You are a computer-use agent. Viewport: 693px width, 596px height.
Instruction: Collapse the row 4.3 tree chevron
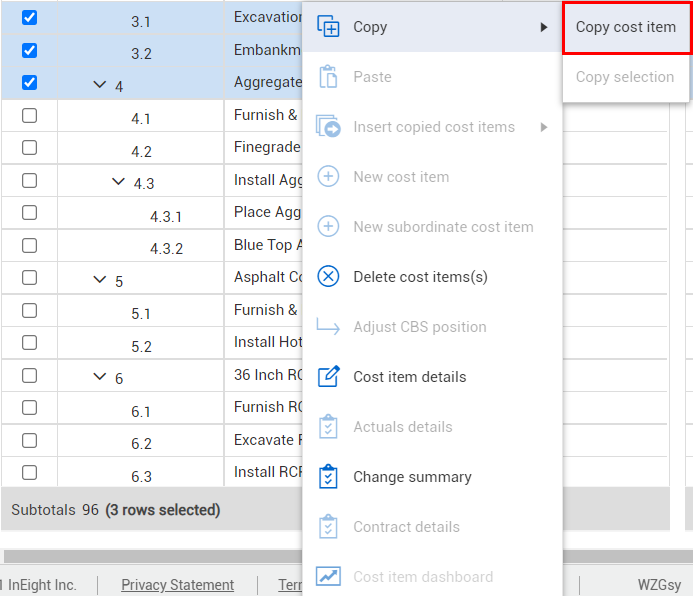pyautogui.click(x=118, y=182)
